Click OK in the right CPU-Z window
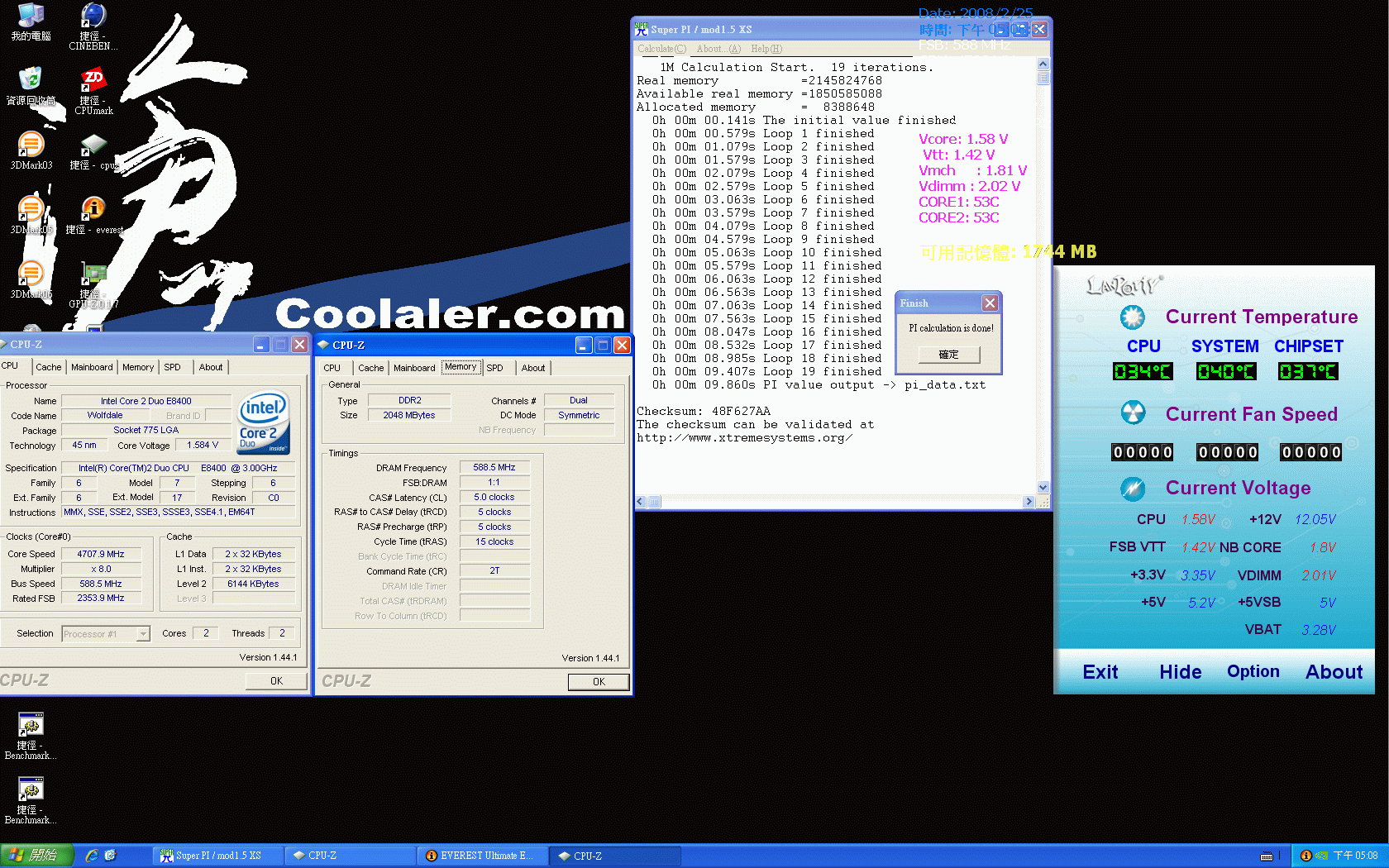This screenshot has height=868, width=1389. point(599,682)
